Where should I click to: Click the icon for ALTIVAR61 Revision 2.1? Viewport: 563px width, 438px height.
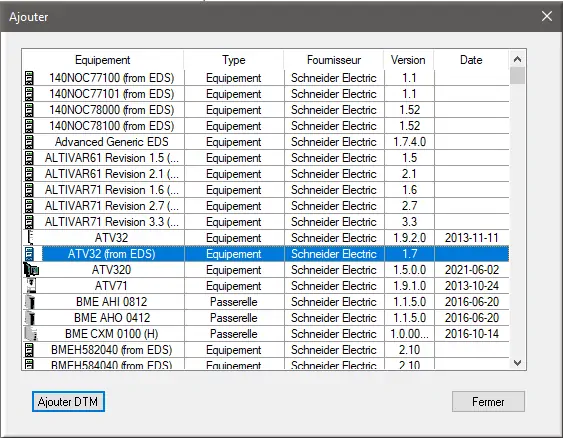point(29,174)
